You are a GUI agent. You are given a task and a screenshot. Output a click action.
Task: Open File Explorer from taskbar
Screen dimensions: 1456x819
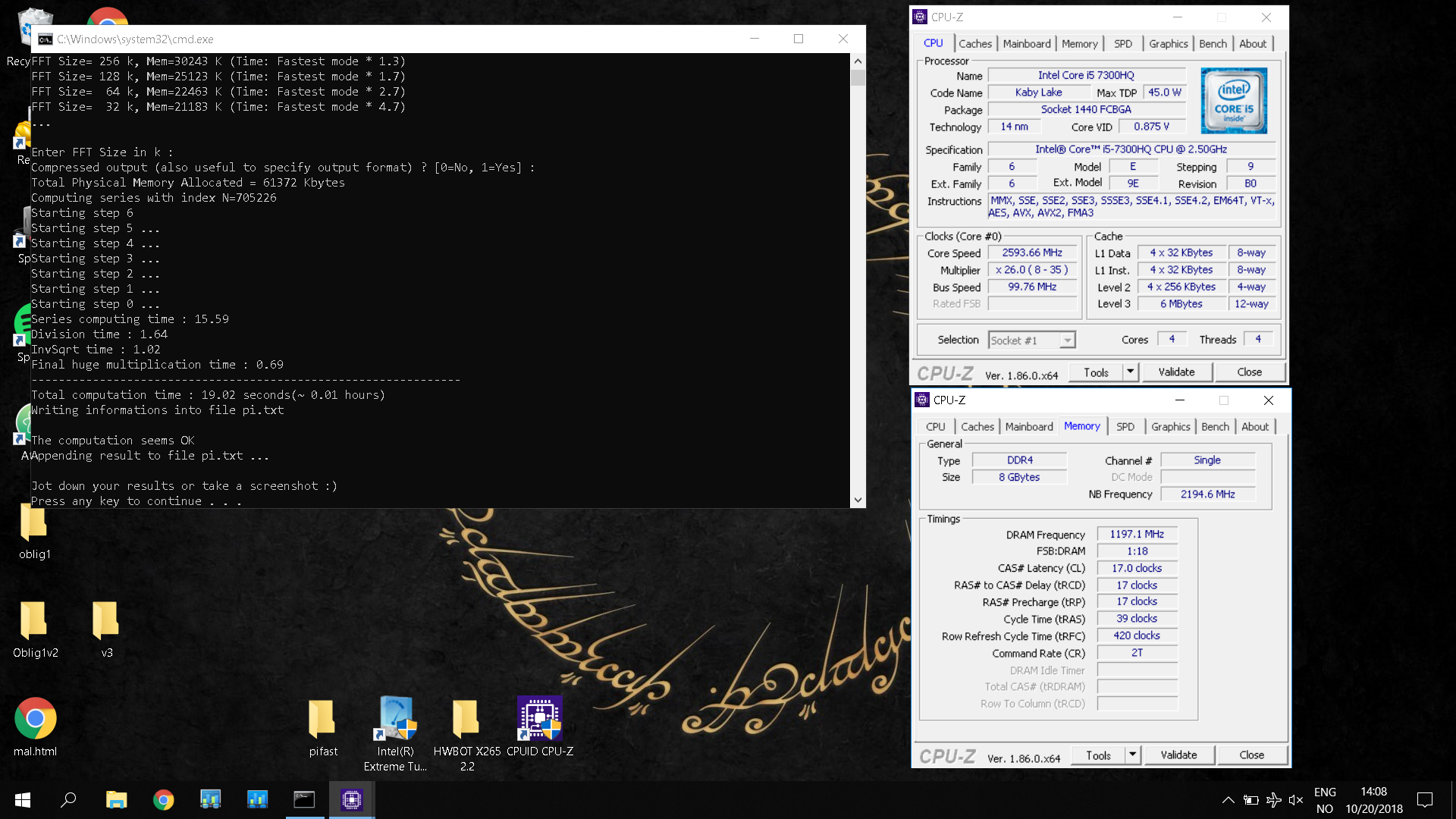click(116, 799)
